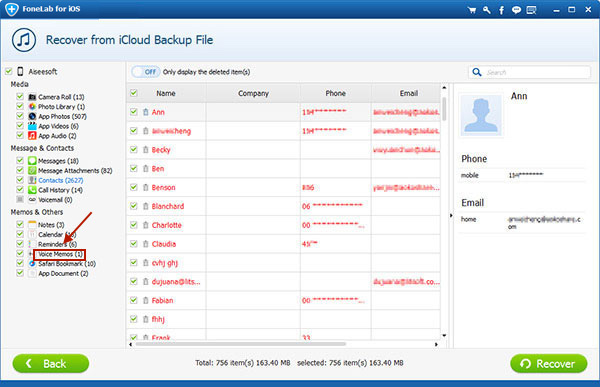Viewport: 600px width, 387px height.
Task: Uncheck the checkbox for contact Charlotte
Action: click(x=134, y=225)
